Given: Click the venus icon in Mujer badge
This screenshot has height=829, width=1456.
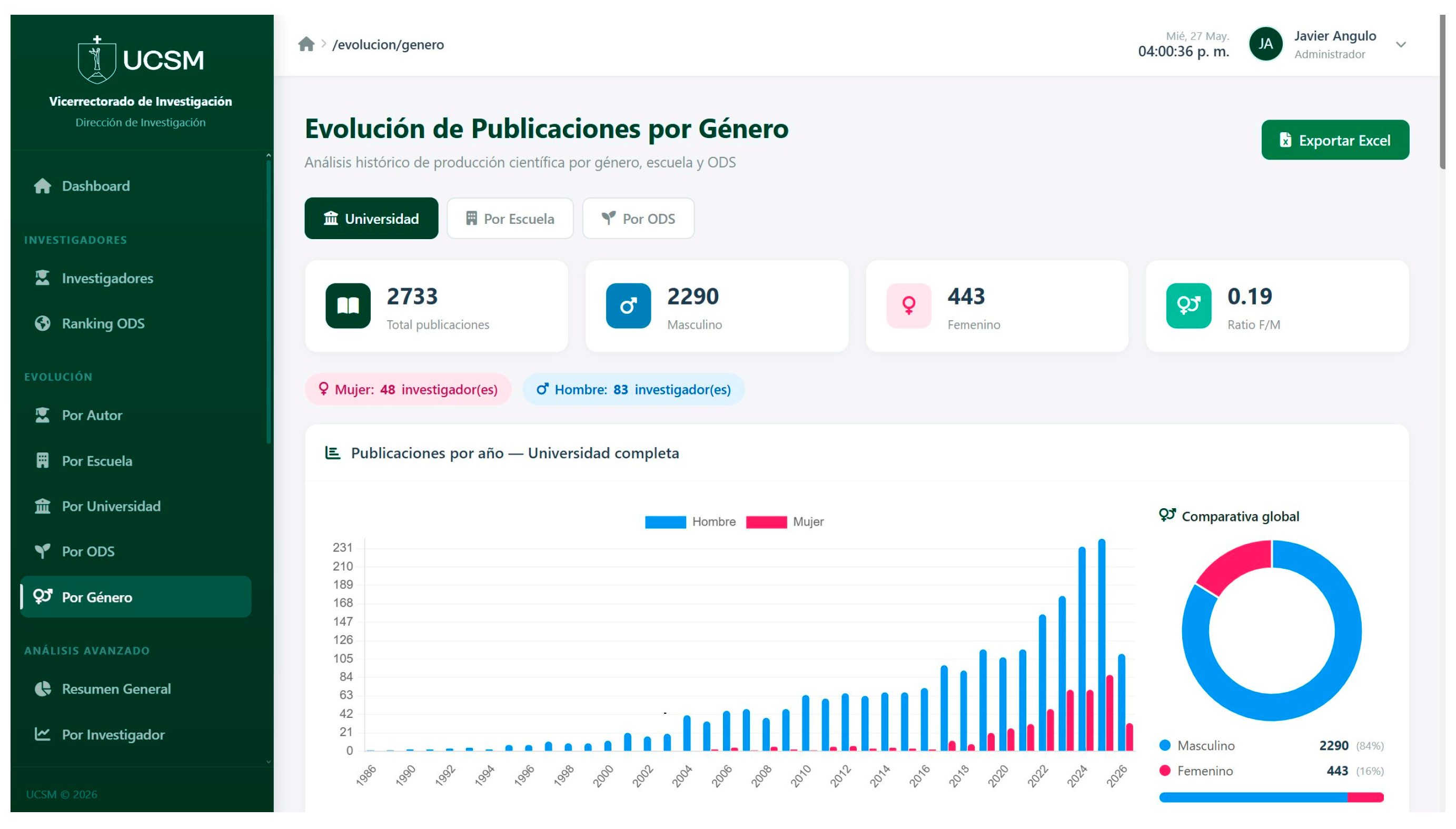Looking at the screenshot, I should (323, 389).
